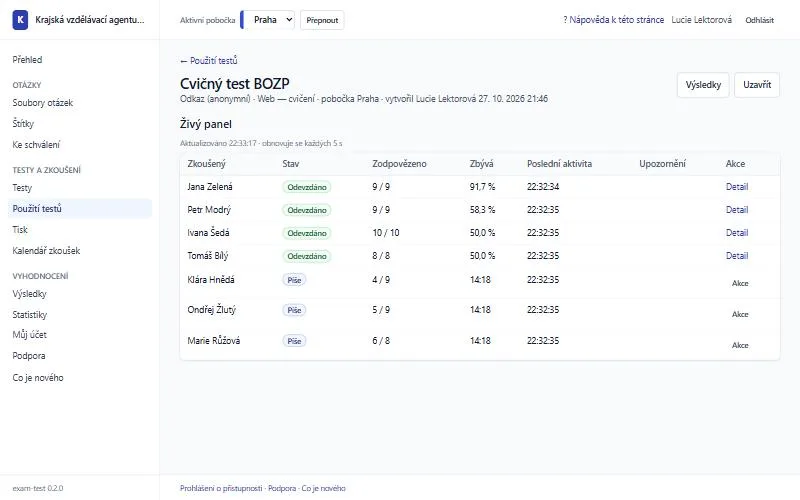Click name Marie Růžová in table

[x=214, y=340]
